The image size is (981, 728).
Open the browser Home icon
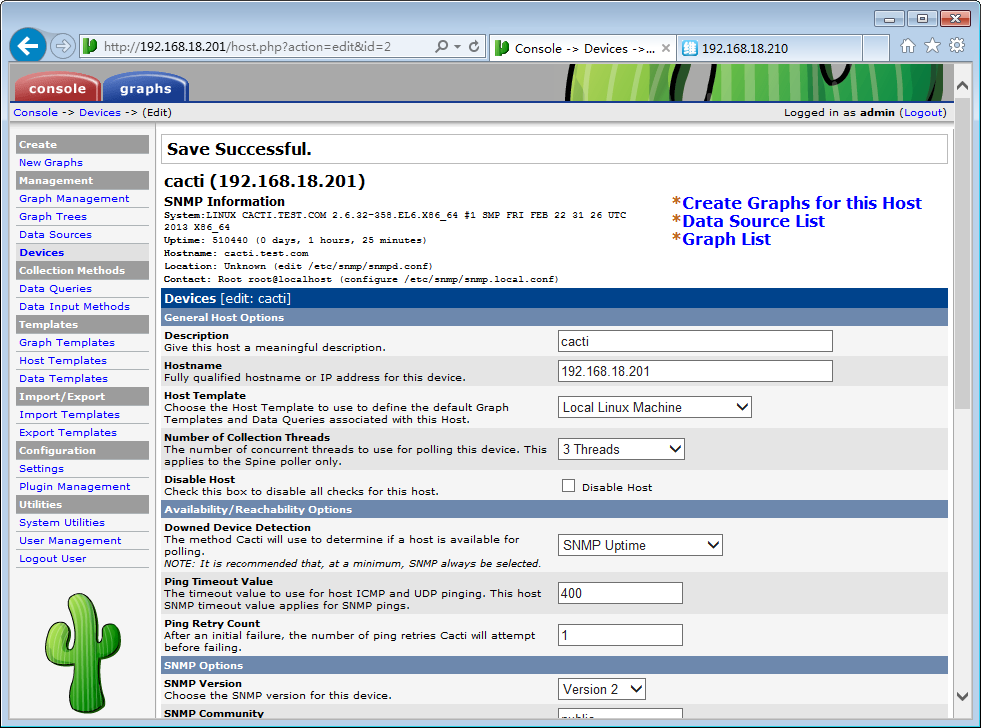pos(908,46)
